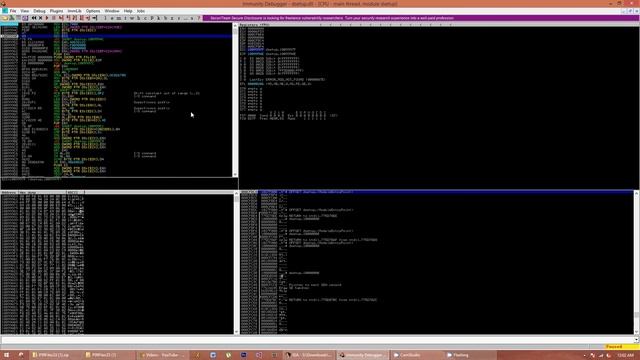Show threads with the 't' toolbar button
640x360 pixels.
point(125,18)
